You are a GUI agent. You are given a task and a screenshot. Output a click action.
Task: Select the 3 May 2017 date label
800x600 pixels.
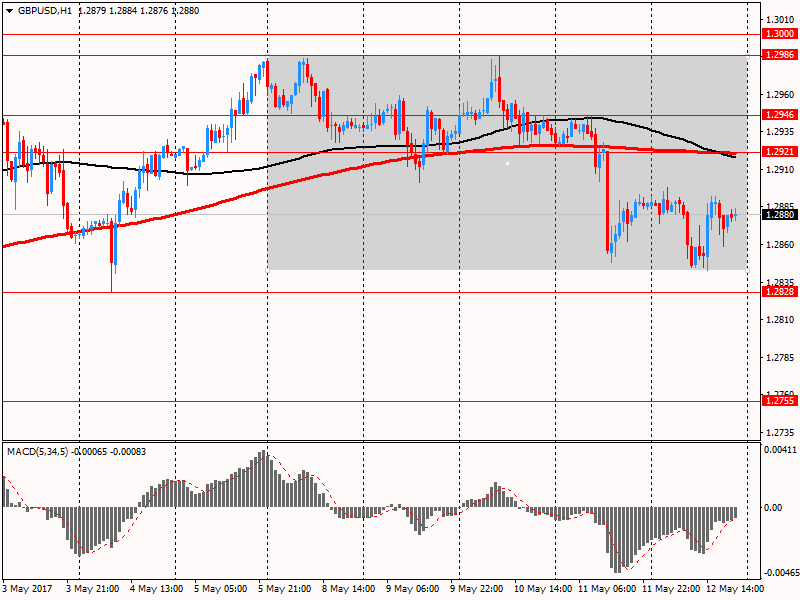[28, 589]
